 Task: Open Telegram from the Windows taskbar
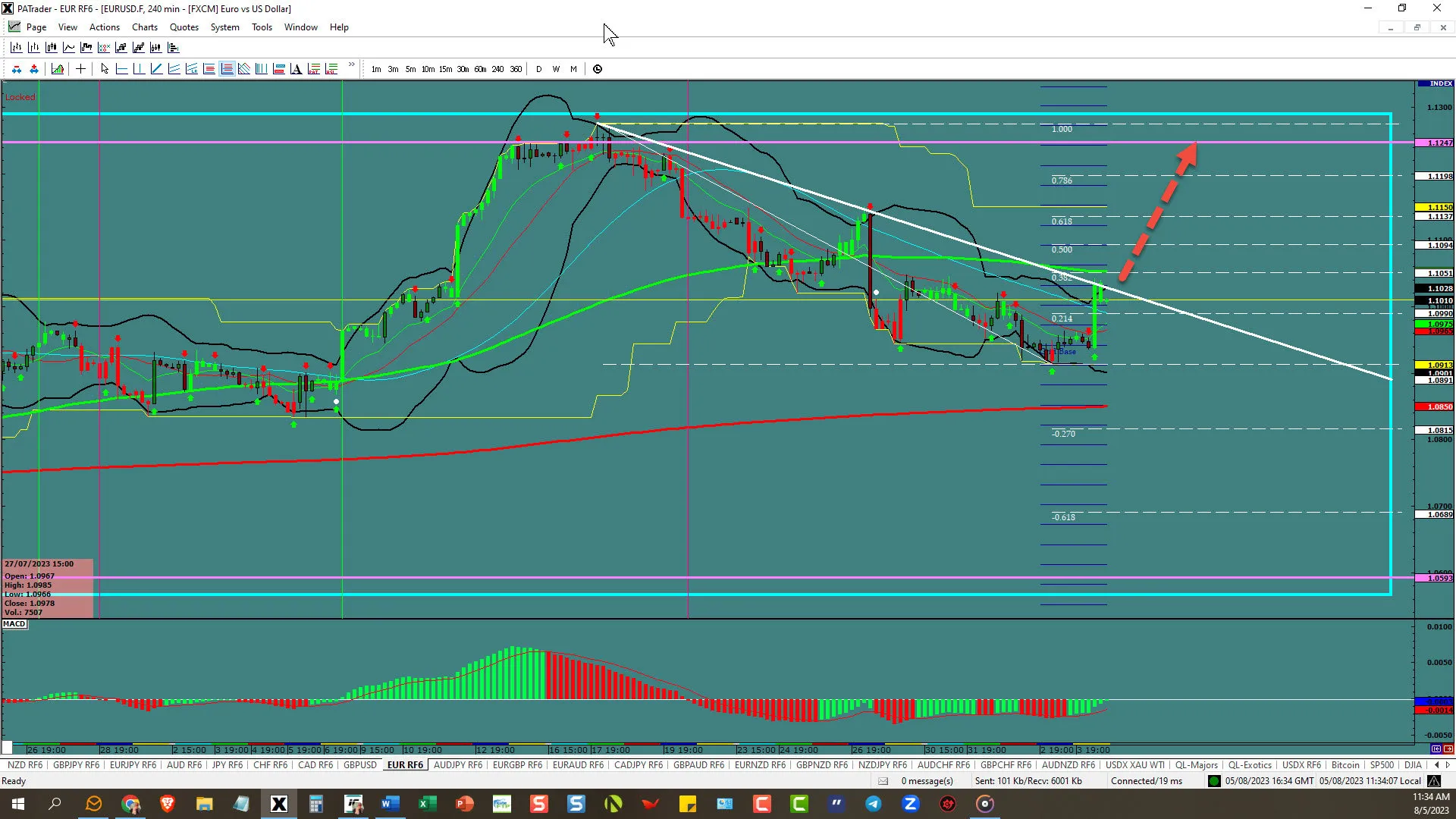[x=874, y=804]
